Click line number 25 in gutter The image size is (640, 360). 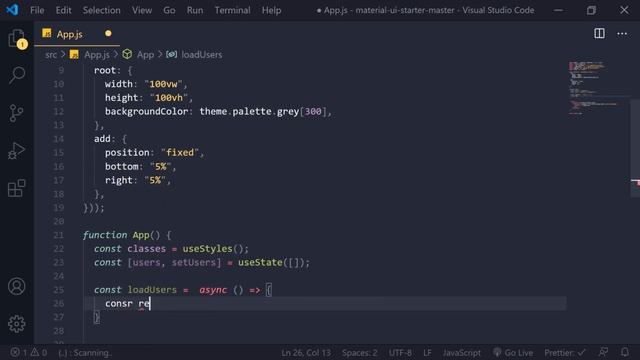click(59, 290)
